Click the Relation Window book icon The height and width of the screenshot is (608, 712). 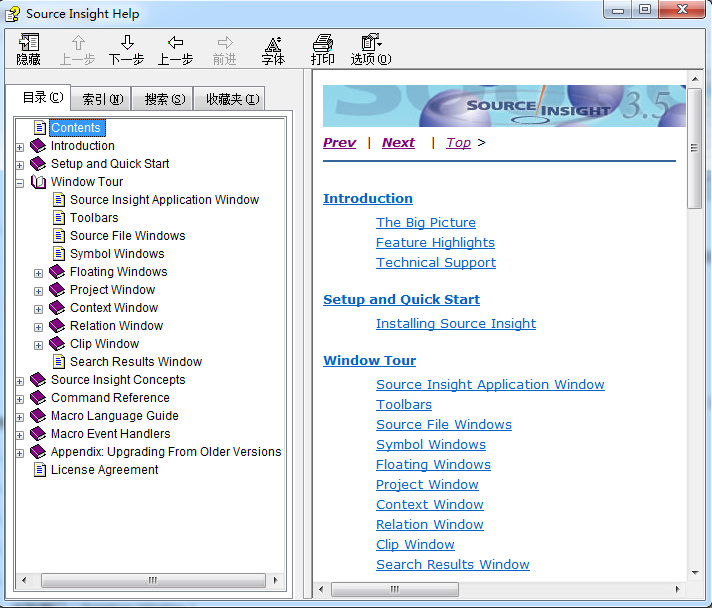[x=57, y=326]
